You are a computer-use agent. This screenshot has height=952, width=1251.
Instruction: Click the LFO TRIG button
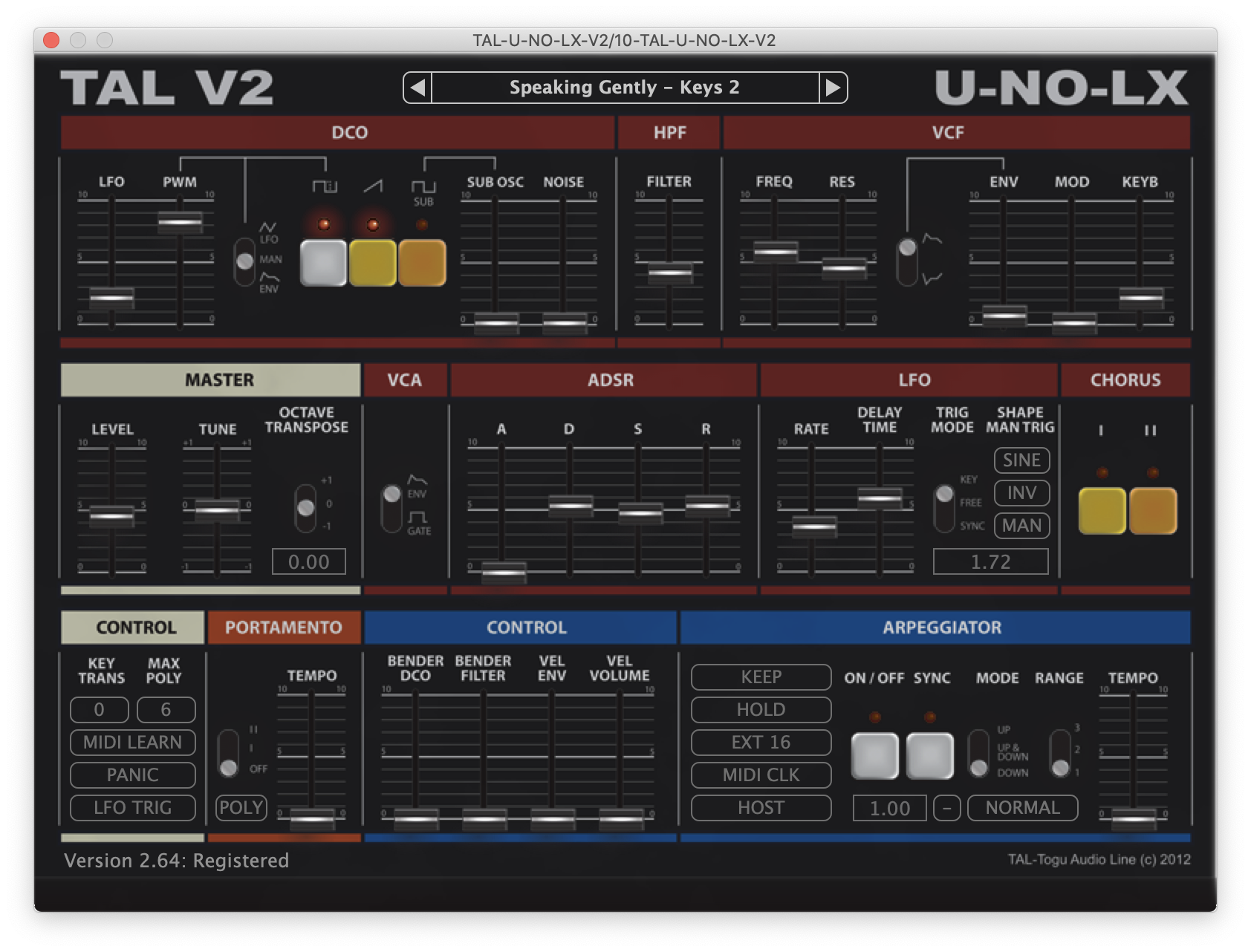132,808
